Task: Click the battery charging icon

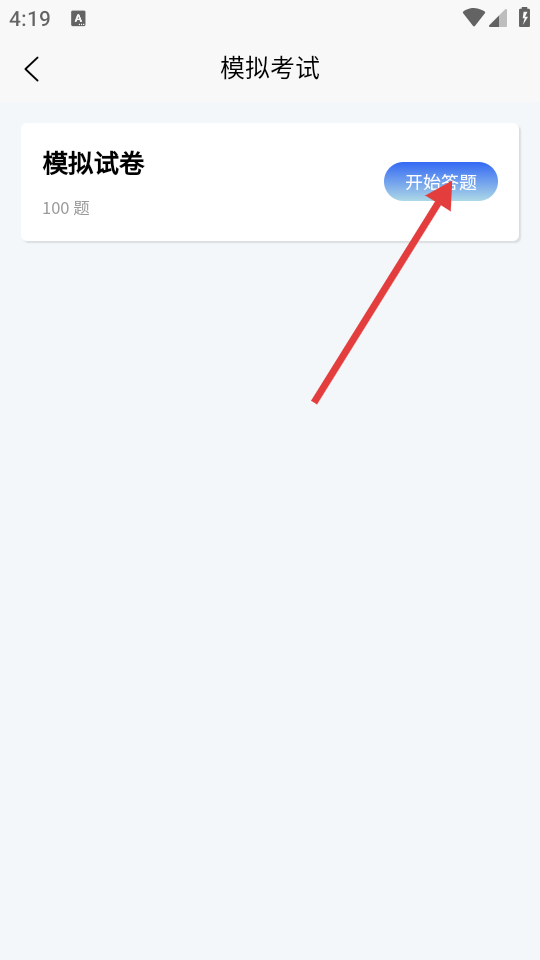Action: coord(525,17)
